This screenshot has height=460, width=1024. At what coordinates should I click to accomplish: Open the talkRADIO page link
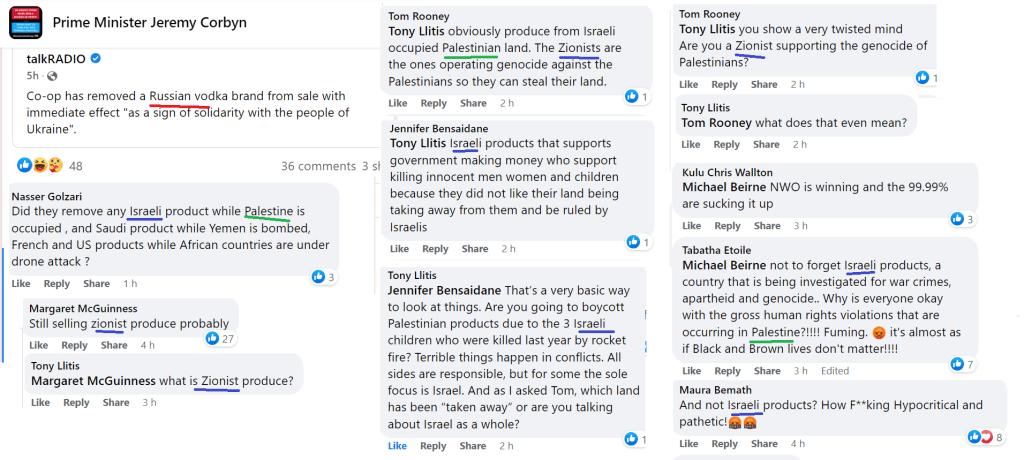tap(55, 59)
